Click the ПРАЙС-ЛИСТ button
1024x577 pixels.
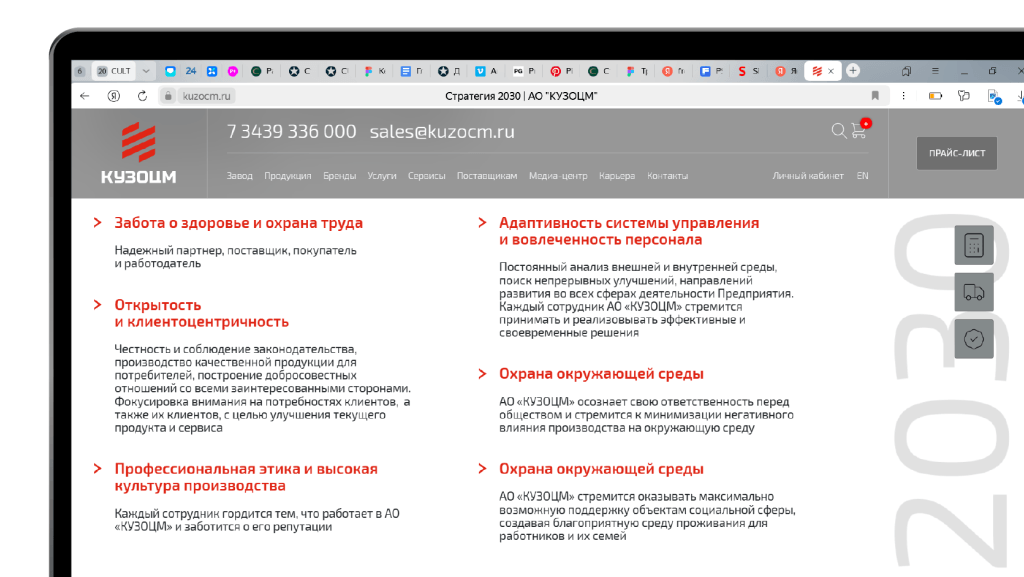pyautogui.click(x=957, y=153)
